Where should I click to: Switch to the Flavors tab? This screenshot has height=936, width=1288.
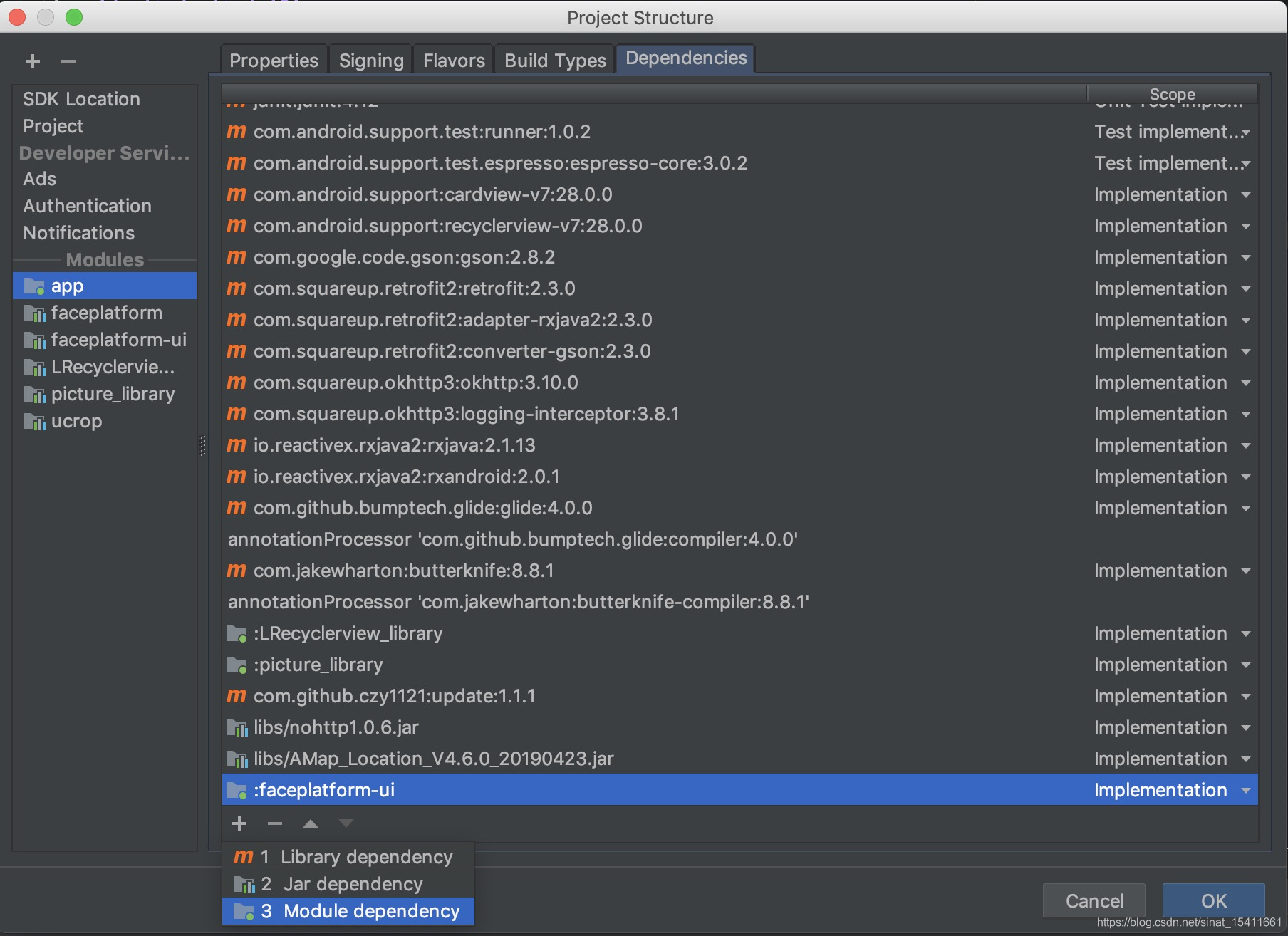[454, 60]
